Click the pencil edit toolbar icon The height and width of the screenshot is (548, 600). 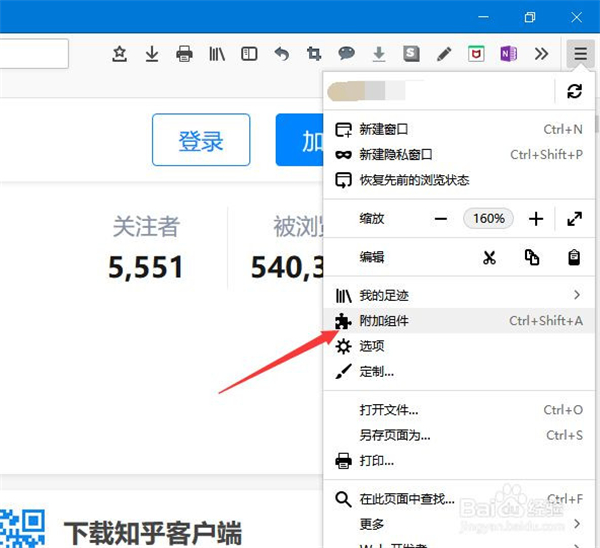click(x=444, y=54)
